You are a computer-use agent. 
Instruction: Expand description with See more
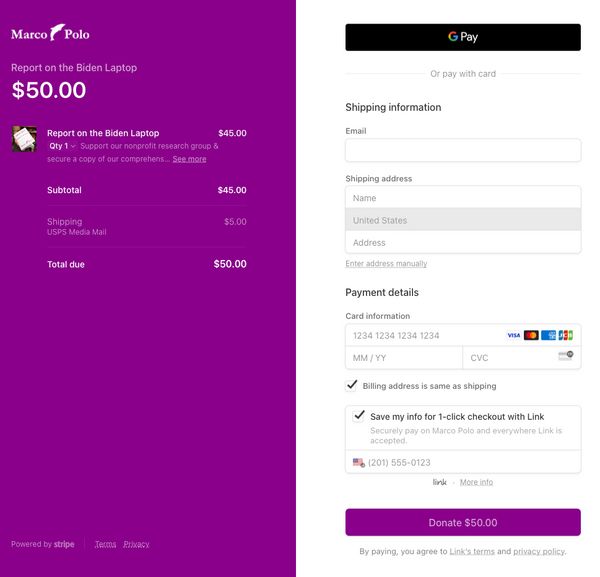[189, 159]
